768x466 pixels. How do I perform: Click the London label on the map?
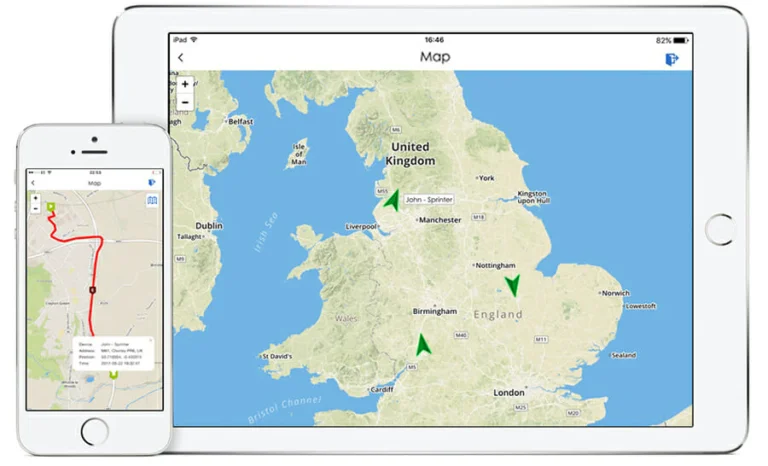click(x=509, y=393)
